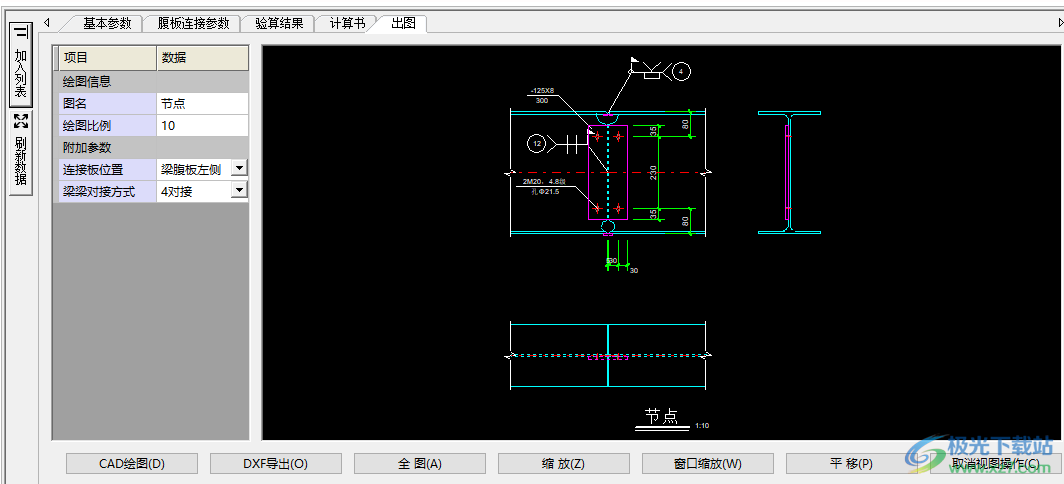
Task: Click the 平 移(P) button
Action: [x=851, y=464]
